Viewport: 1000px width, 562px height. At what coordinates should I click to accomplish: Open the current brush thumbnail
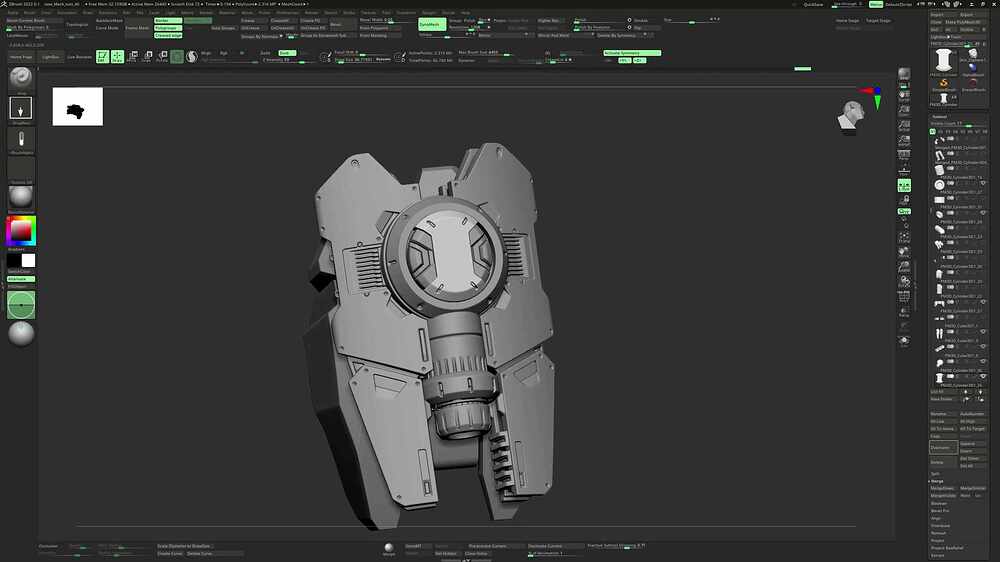[x=21, y=78]
